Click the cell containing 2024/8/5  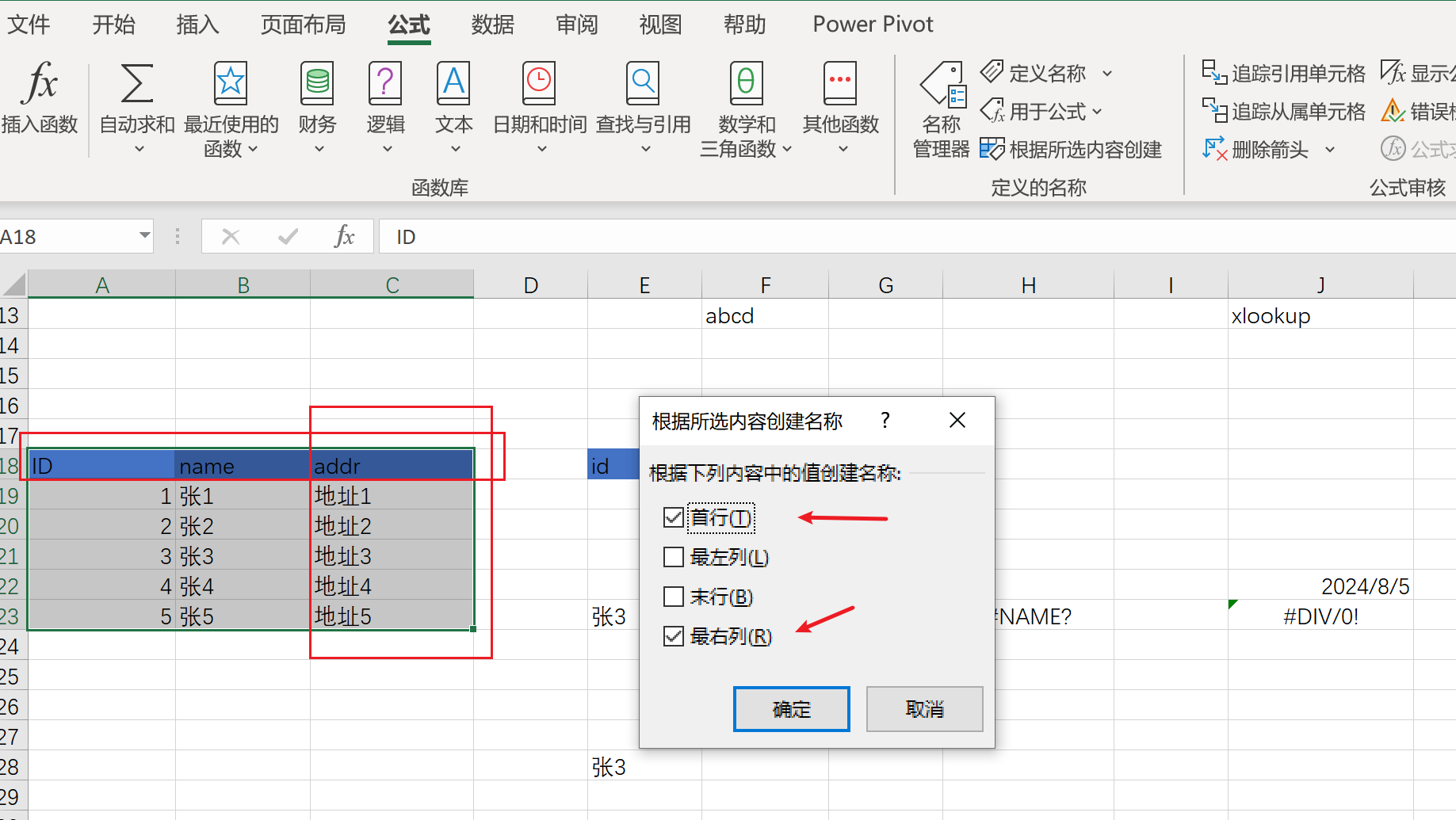coord(1320,586)
